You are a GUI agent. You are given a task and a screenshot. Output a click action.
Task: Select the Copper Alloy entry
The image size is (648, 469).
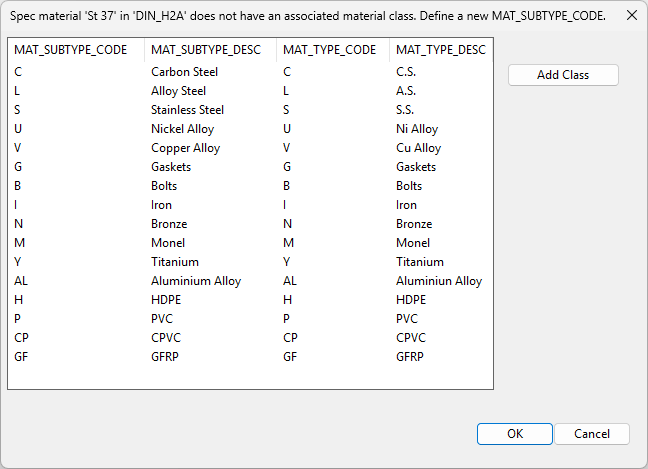point(185,148)
